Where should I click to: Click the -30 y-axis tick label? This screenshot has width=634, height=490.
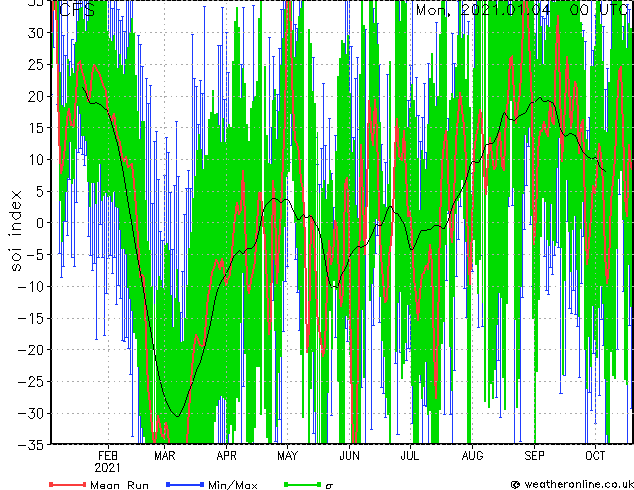[31, 413]
